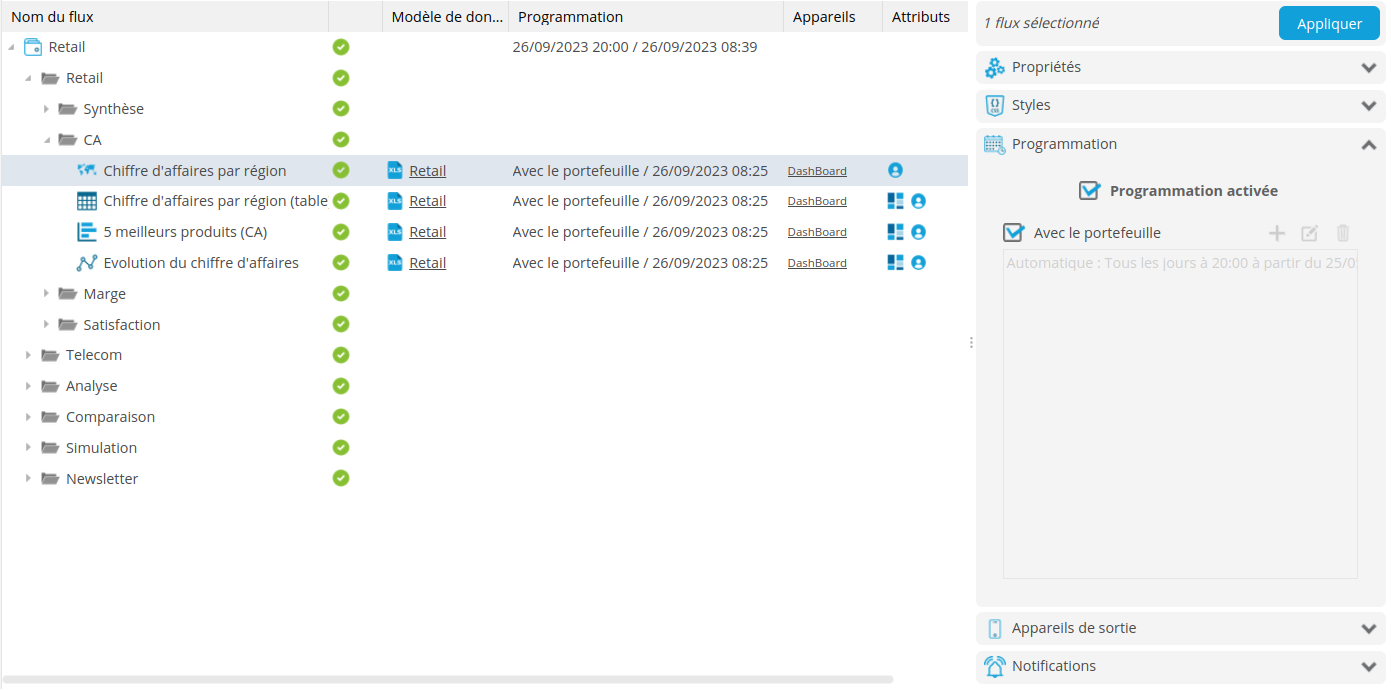Click dashboard layout icon on Evolution row
This screenshot has height=690, width=1391.
coord(896,263)
